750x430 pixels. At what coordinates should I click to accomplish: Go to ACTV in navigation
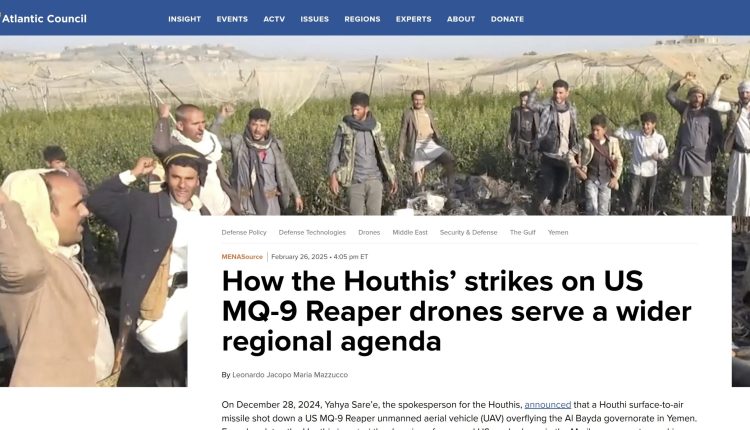pos(274,19)
